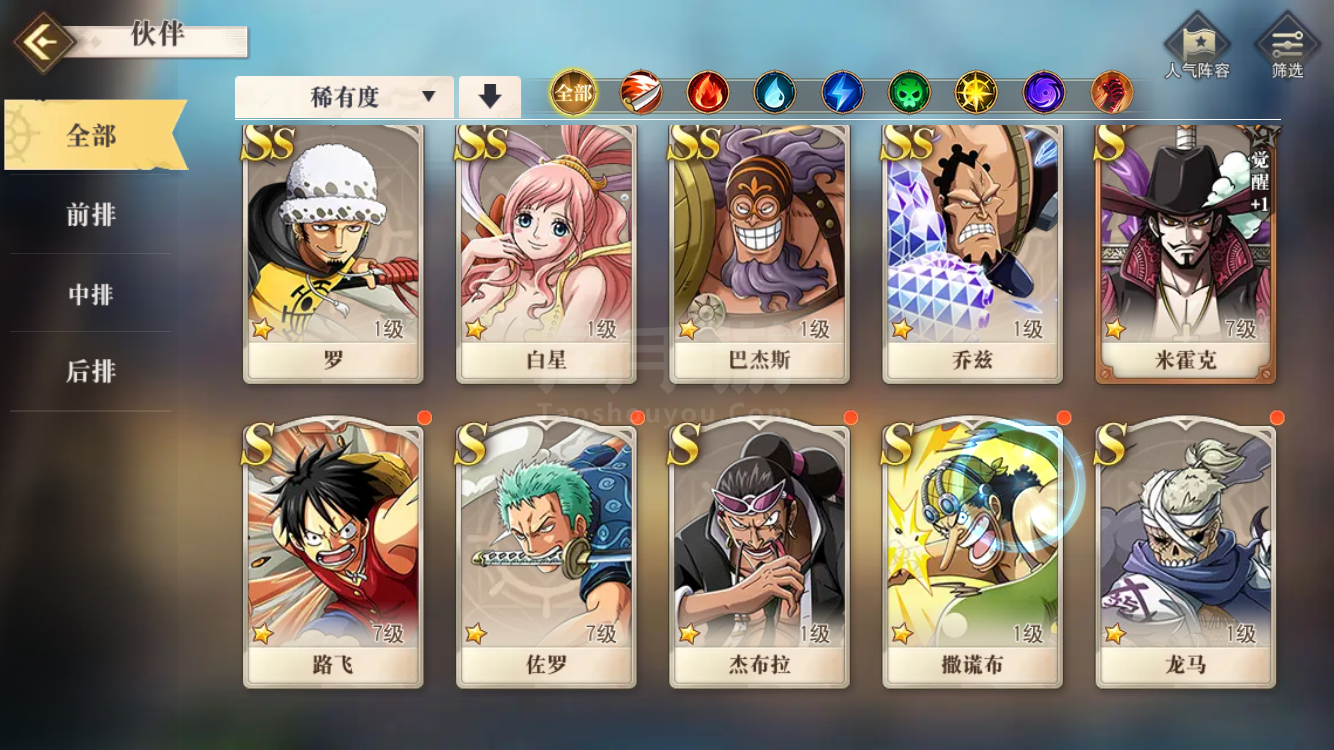Select the 前排 tab
The image size is (1334, 750).
click(91, 214)
